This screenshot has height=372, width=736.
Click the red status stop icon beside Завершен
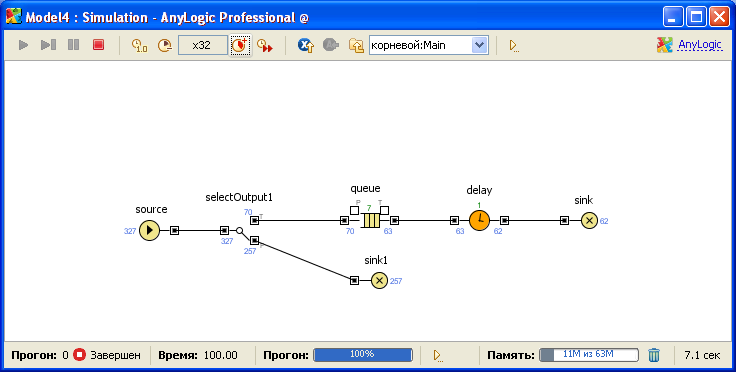(79, 355)
